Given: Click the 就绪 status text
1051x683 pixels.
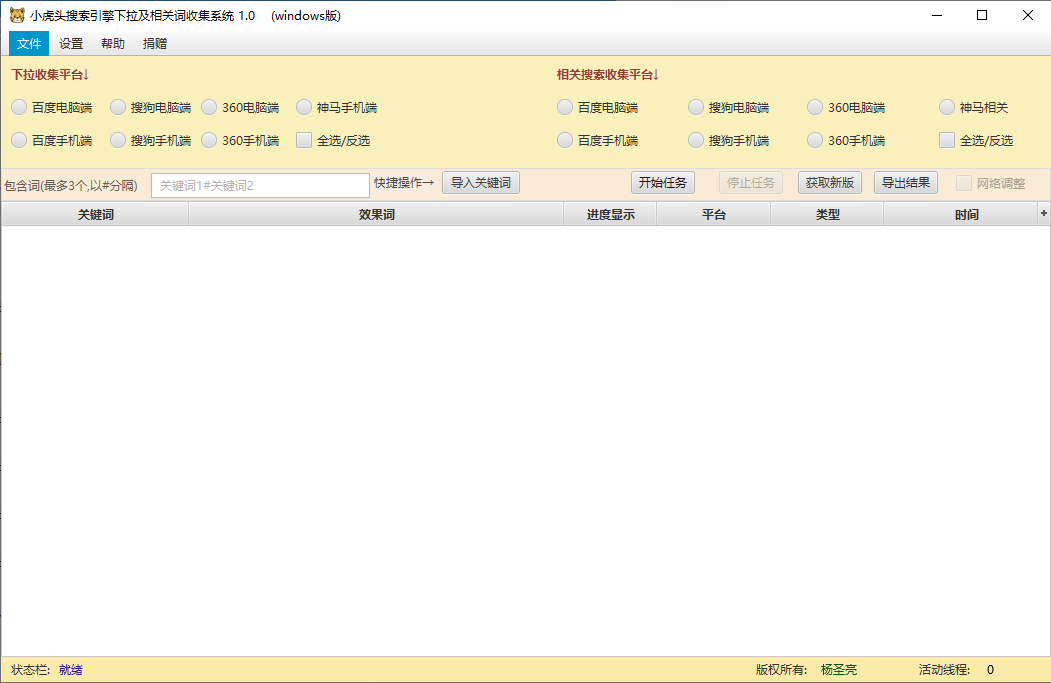Looking at the screenshot, I should tap(70, 670).
